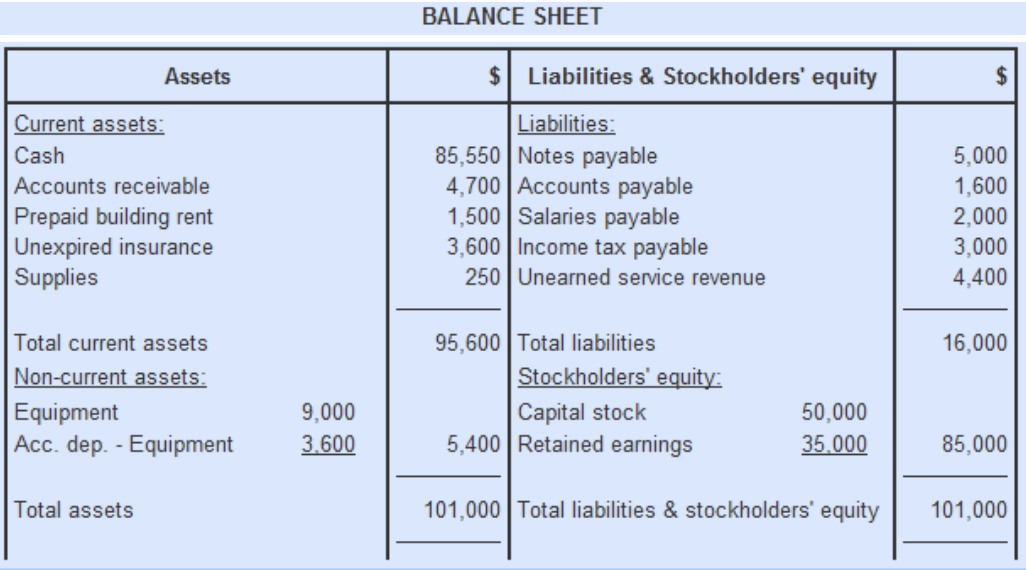Click the Supplies value 250

click(482, 277)
